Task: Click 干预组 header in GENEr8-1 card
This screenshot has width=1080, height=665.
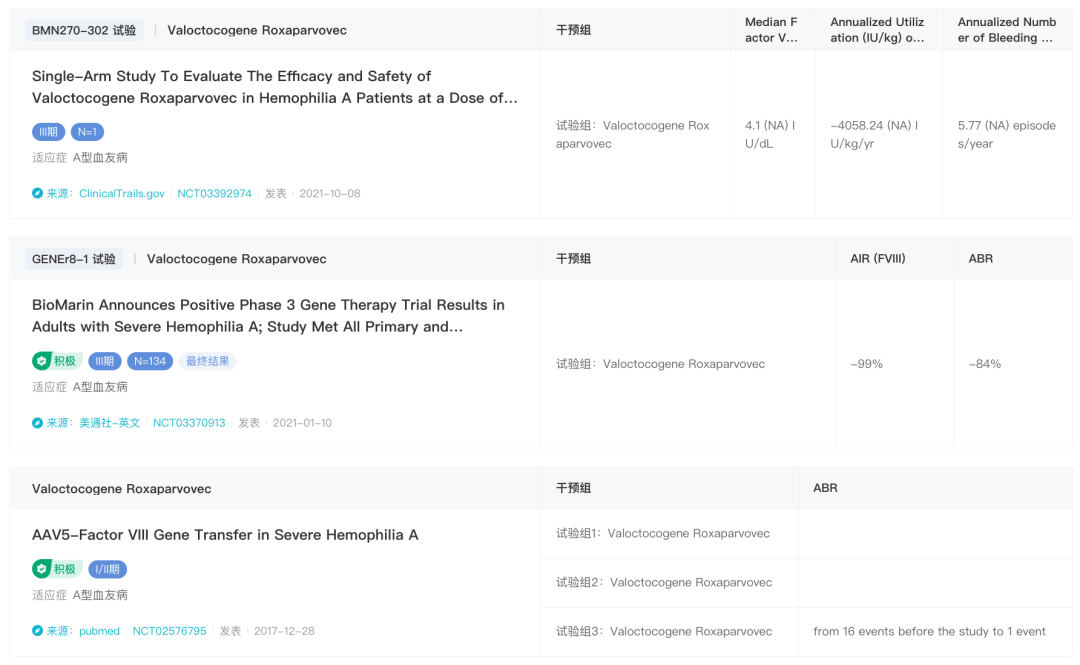Action: coord(573,258)
